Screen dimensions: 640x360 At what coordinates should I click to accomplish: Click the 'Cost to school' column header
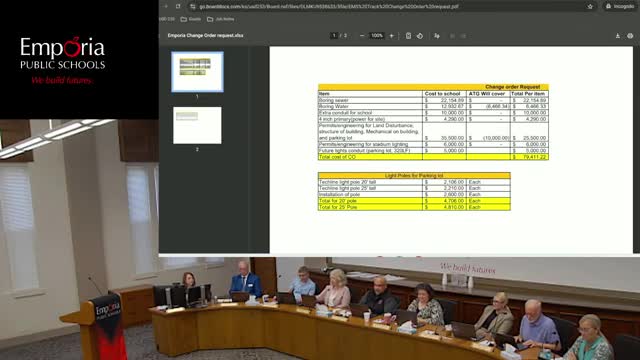[442, 93]
